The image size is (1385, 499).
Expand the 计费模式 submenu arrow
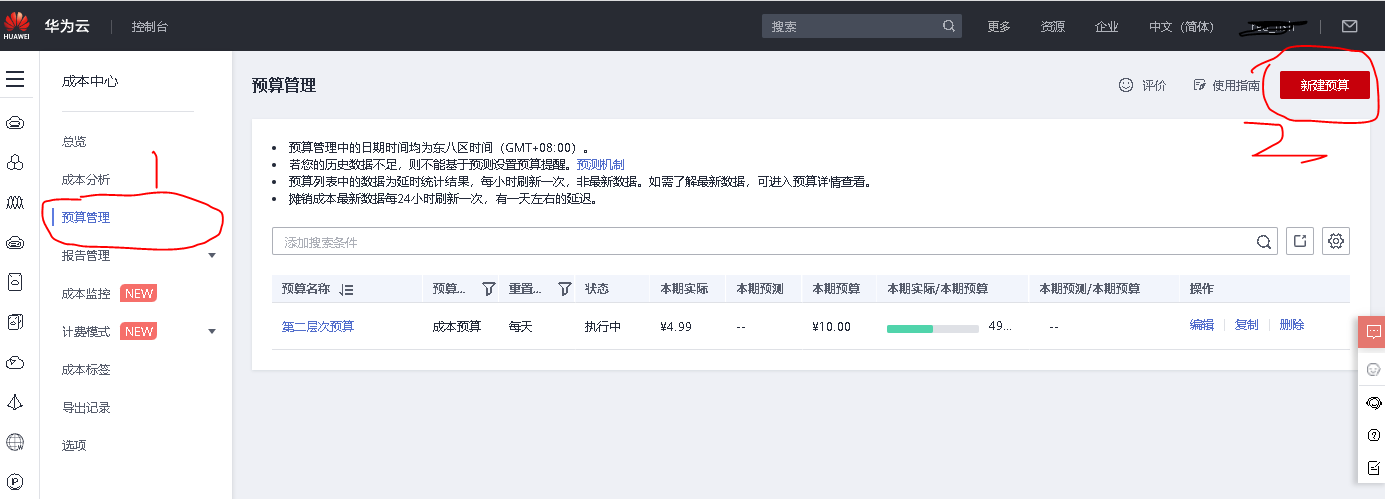211,332
